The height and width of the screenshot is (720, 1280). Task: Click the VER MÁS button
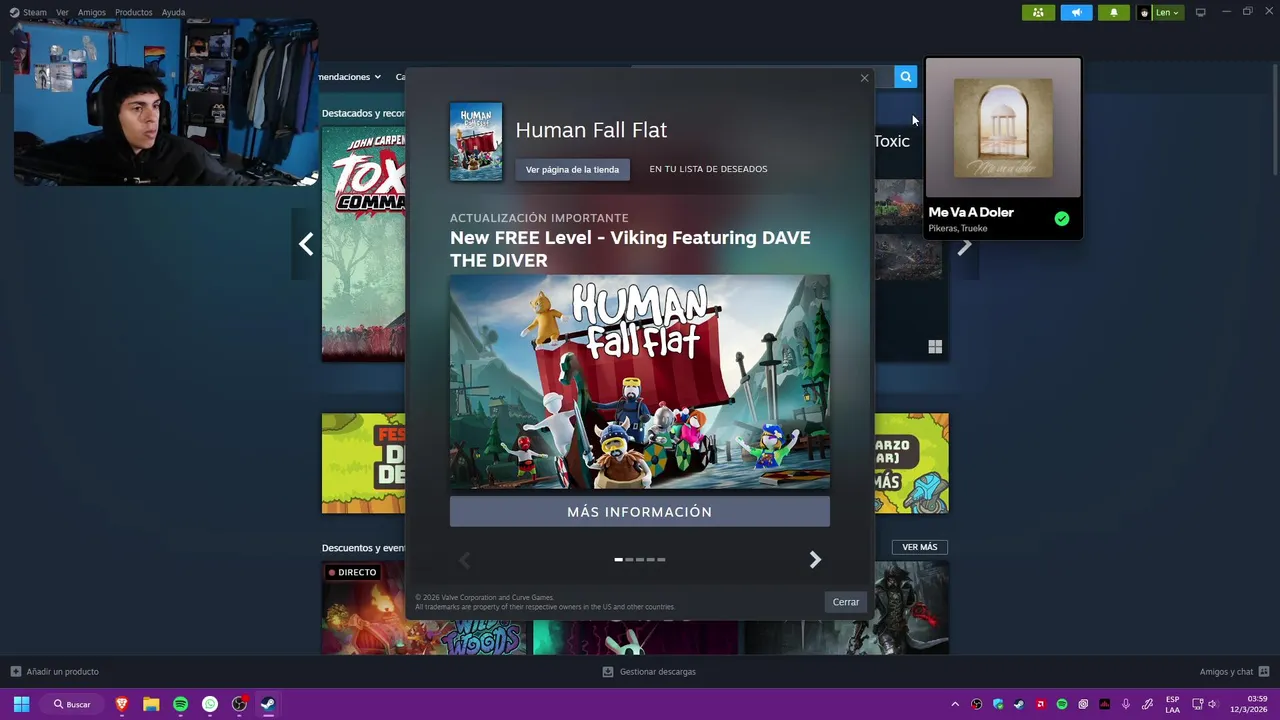point(920,547)
